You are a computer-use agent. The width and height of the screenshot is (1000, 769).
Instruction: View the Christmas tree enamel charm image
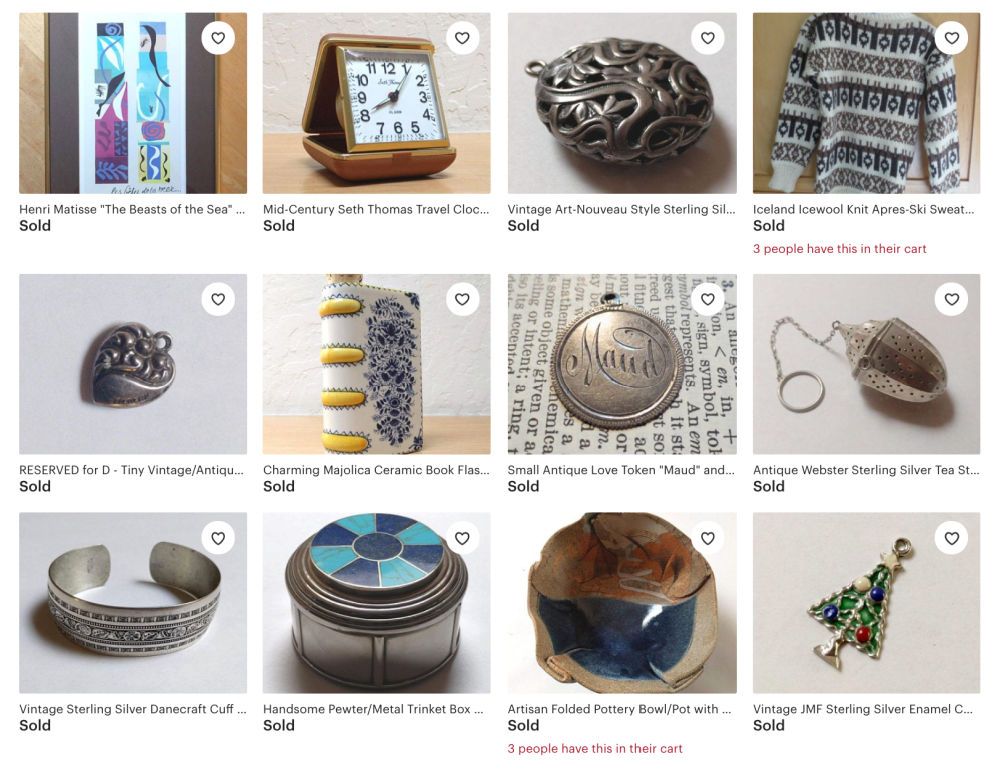[866, 603]
